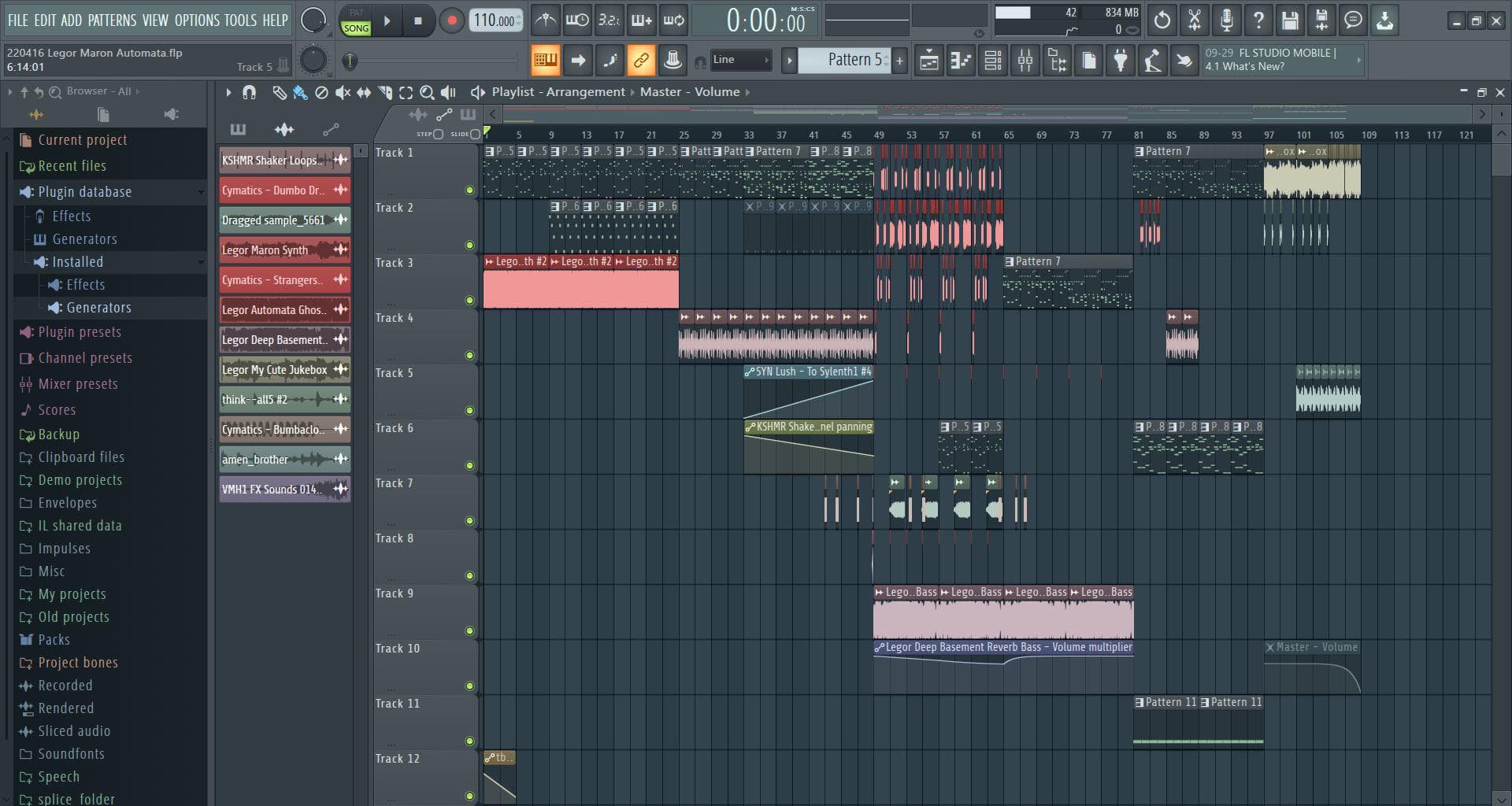1512x806 pixels.
Task: Open the Pattern 5 selector
Action: [x=844, y=60]
